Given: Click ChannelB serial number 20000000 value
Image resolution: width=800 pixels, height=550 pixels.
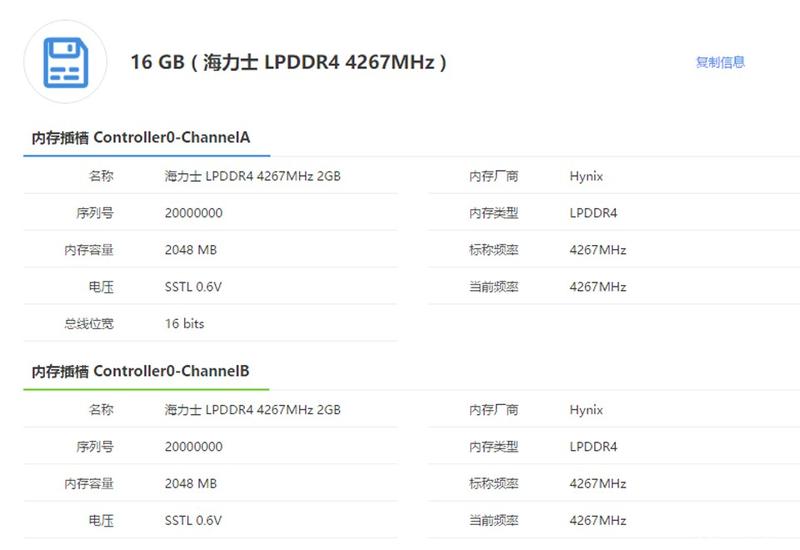Looking at the screenshot, I should [x=193, y=446].
